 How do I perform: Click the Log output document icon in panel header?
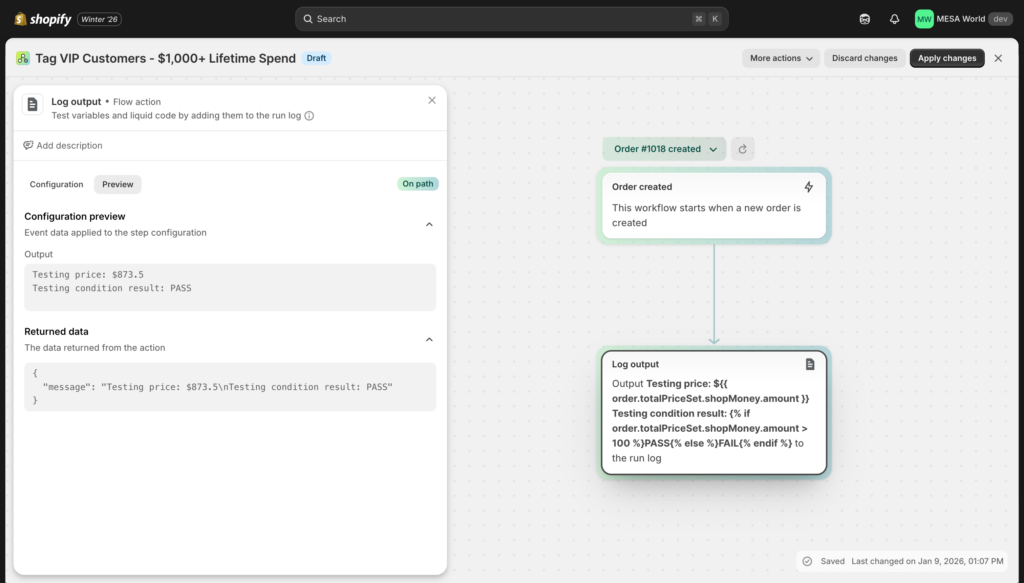coord(33,104)
